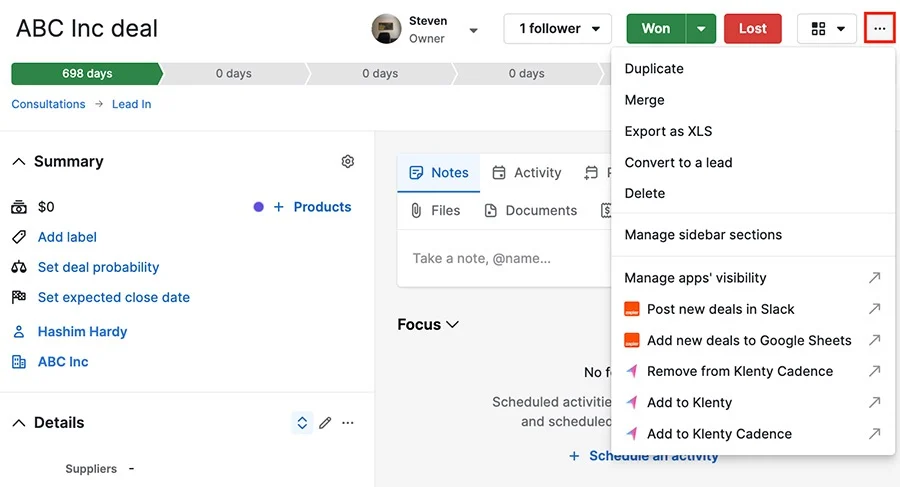Image resolution: width=900 pixels, height=487 pixels.
Task: Switch to the Activity tab
Action: [526, 172]
